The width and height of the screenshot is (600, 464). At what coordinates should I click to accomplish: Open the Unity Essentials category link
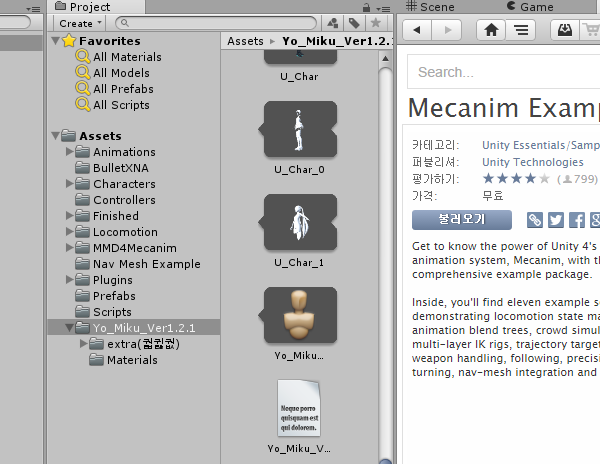(541, 145)
